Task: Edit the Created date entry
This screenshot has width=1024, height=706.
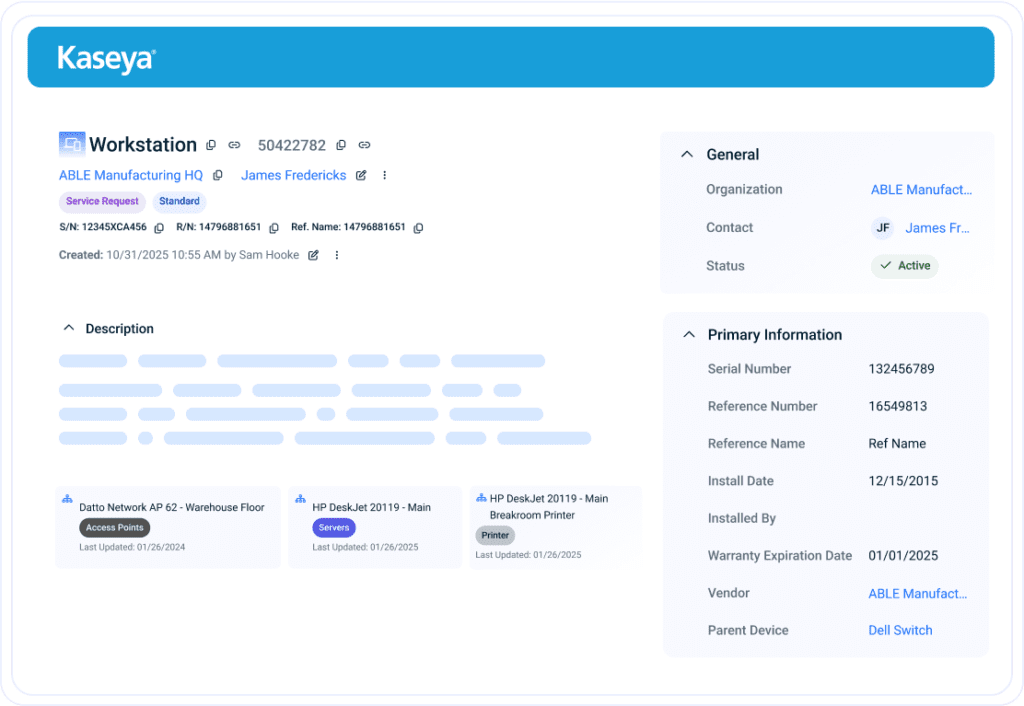Action: tap(313, 255)
